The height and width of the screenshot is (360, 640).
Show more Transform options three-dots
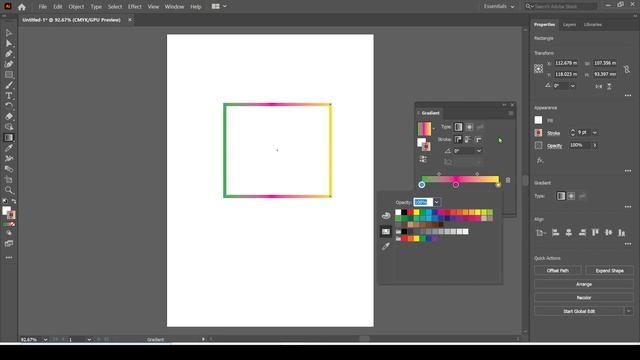(x=628, y=96)
